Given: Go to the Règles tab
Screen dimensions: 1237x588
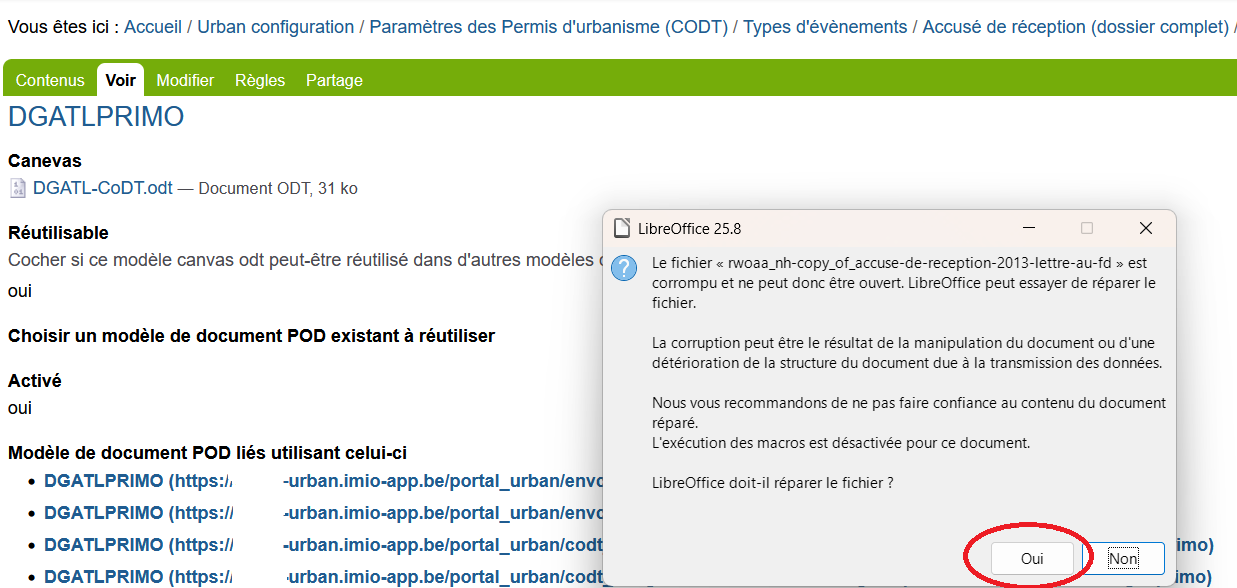Looking at the screenshot, I should pos(260,80).
